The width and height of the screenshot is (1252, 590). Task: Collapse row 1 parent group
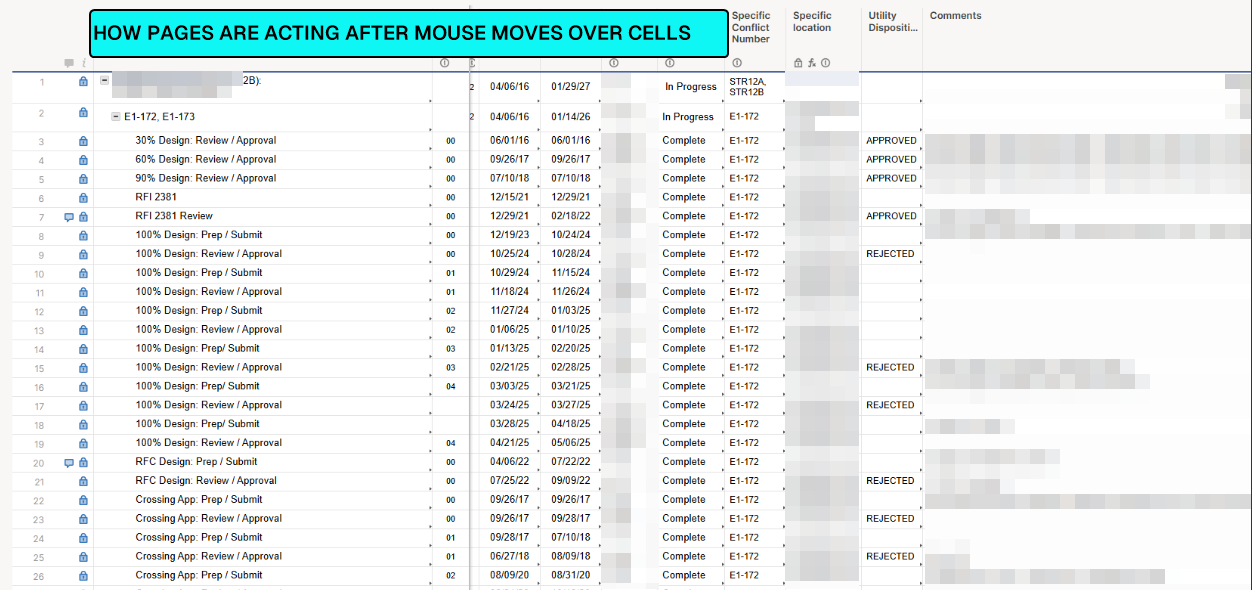pos(105,80)
